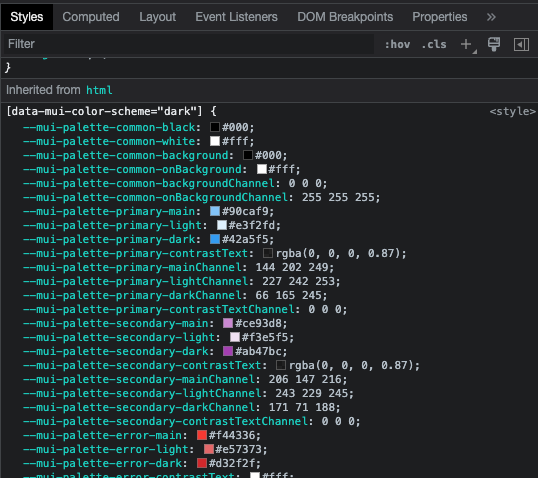Open swatch for --mui-palette-primary-light #e3f2fd
Image resolution: width=538 pixels, height=478 pixels.
click(222, 225)
